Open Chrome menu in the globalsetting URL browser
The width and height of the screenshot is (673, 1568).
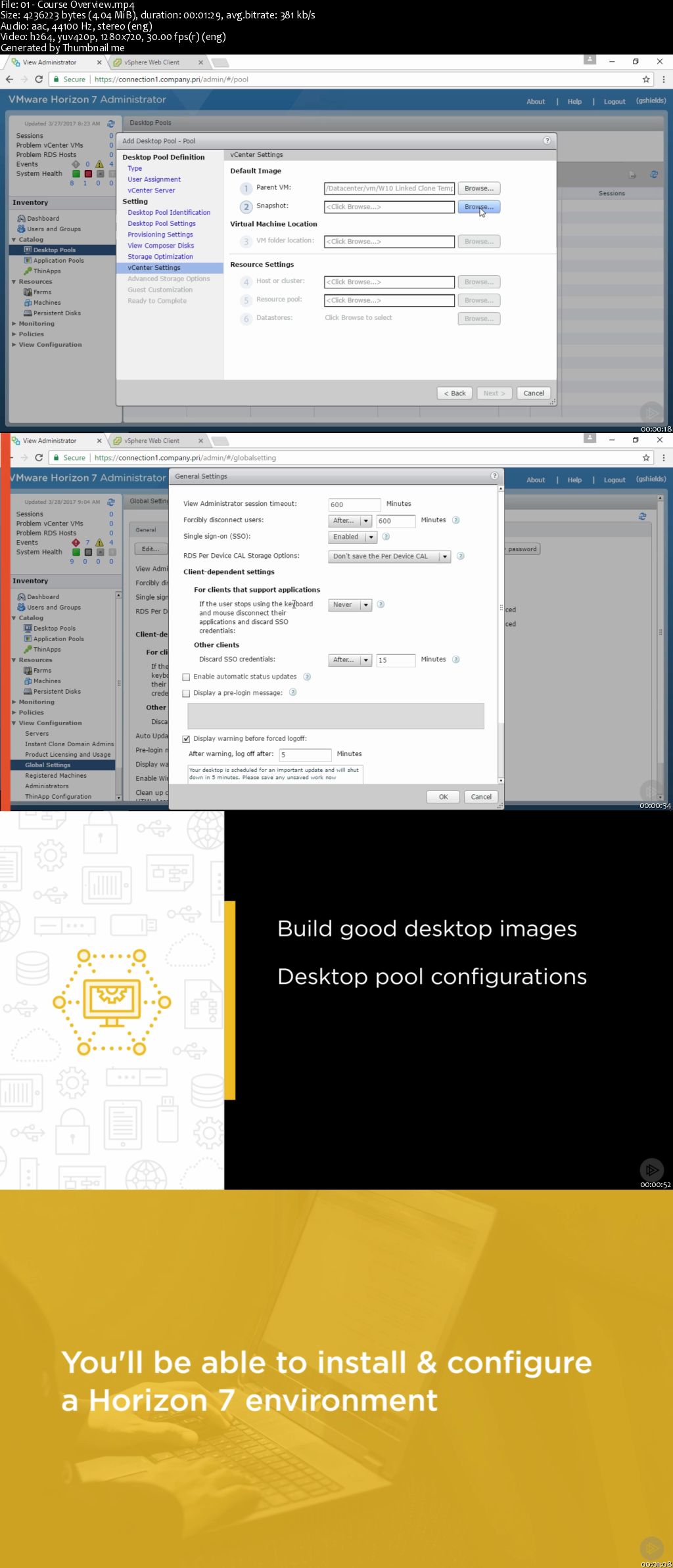coord(663,457)
